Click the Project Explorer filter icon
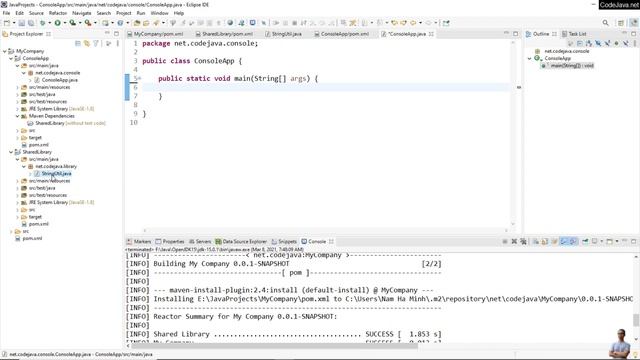The image size is (640, 360). point(96,43)
